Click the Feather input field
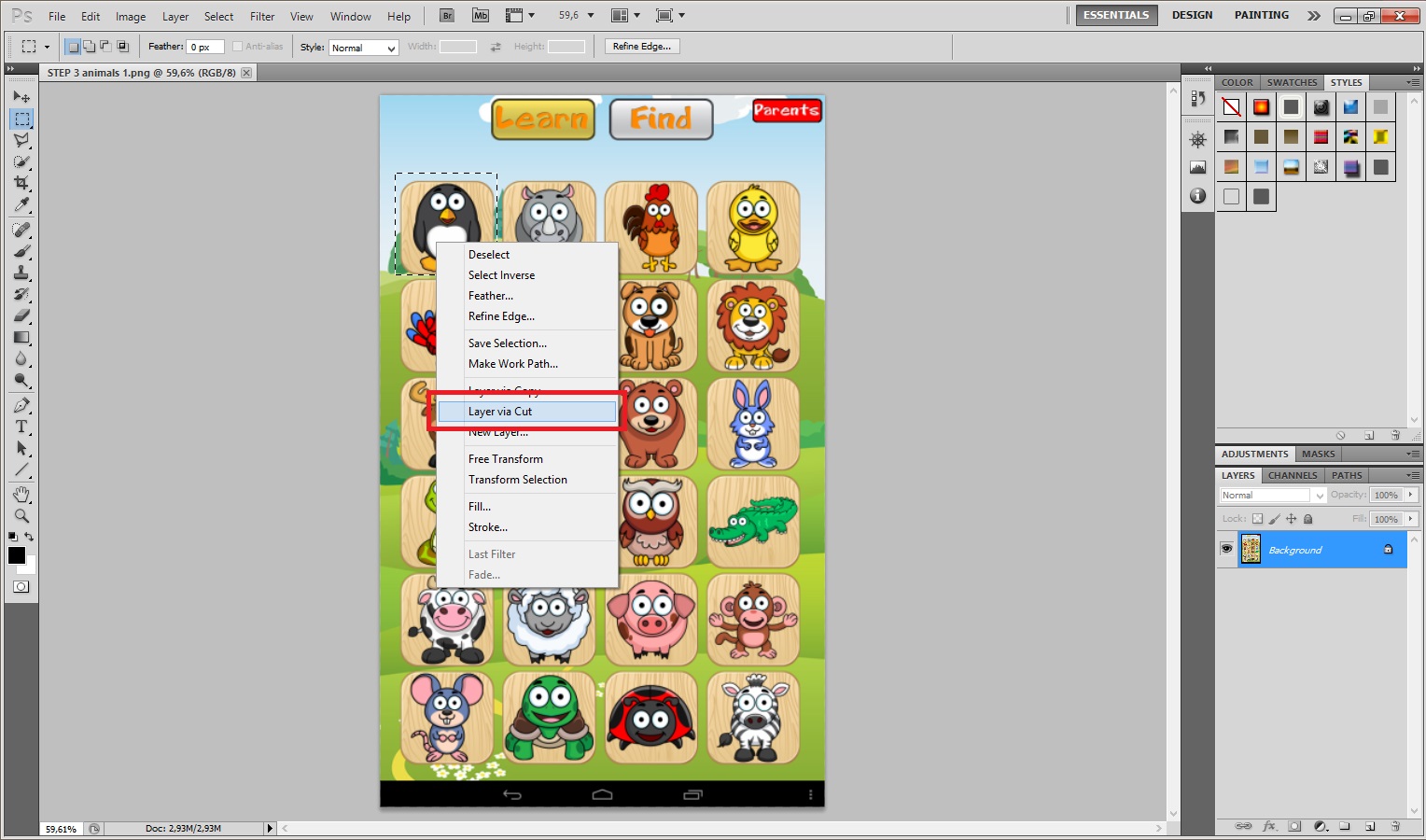1426x840 pixels. (x=205, y=47)
